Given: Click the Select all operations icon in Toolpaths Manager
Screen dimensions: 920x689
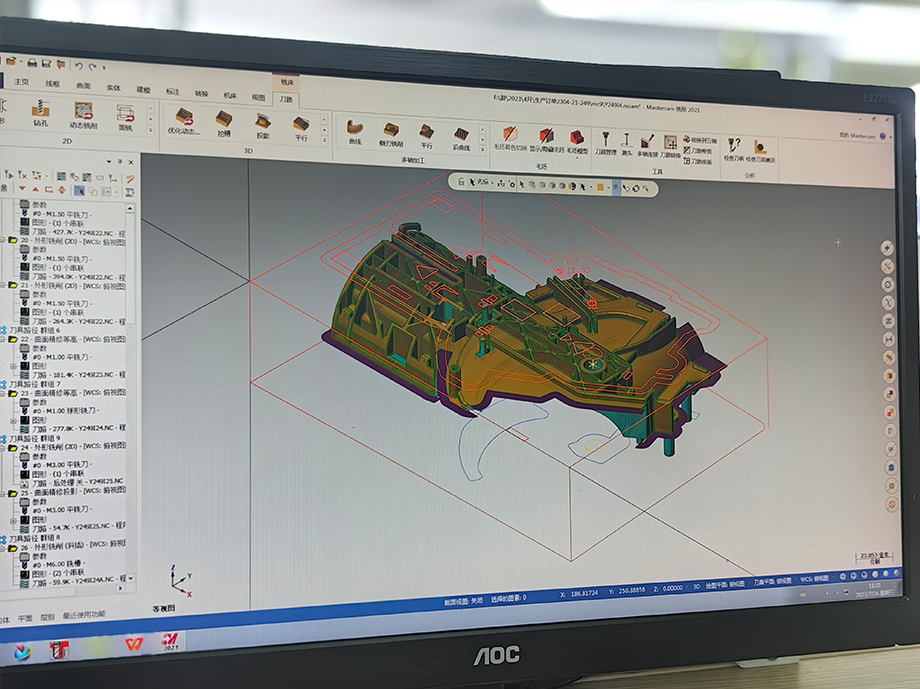Looking at the screenshot, I should coord(8,174).
